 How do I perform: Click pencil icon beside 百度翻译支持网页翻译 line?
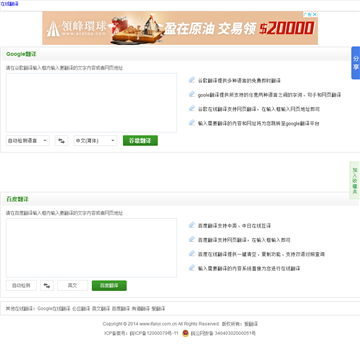(192, 239)
